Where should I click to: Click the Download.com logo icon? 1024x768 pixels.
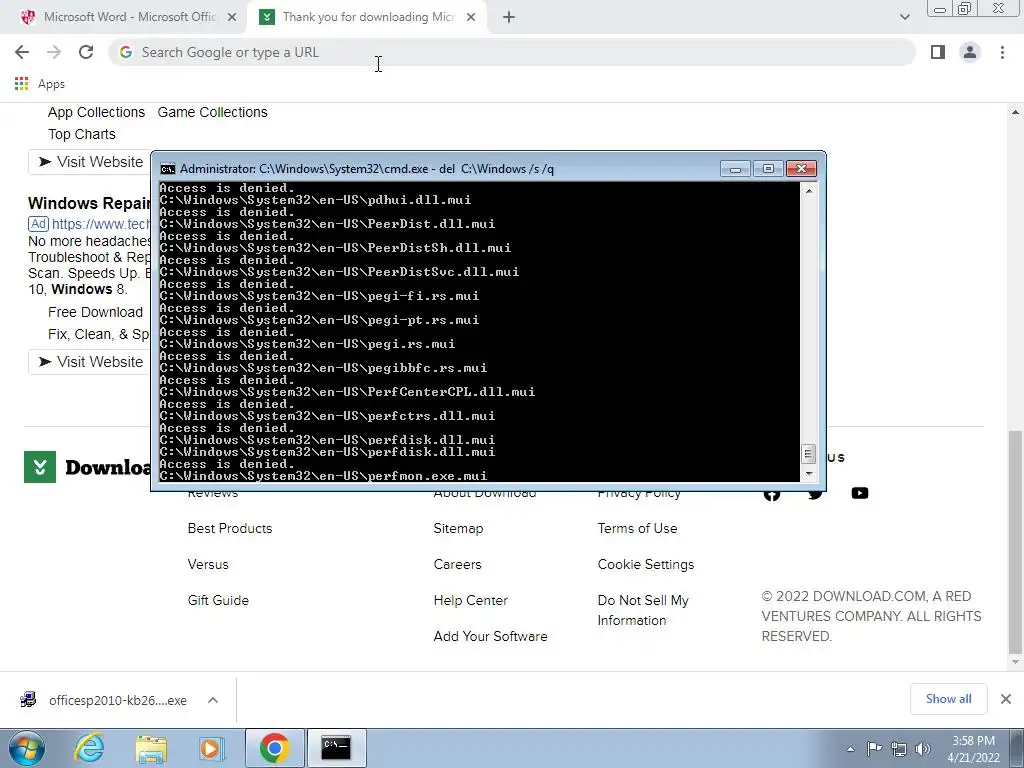tap(40, 467)
